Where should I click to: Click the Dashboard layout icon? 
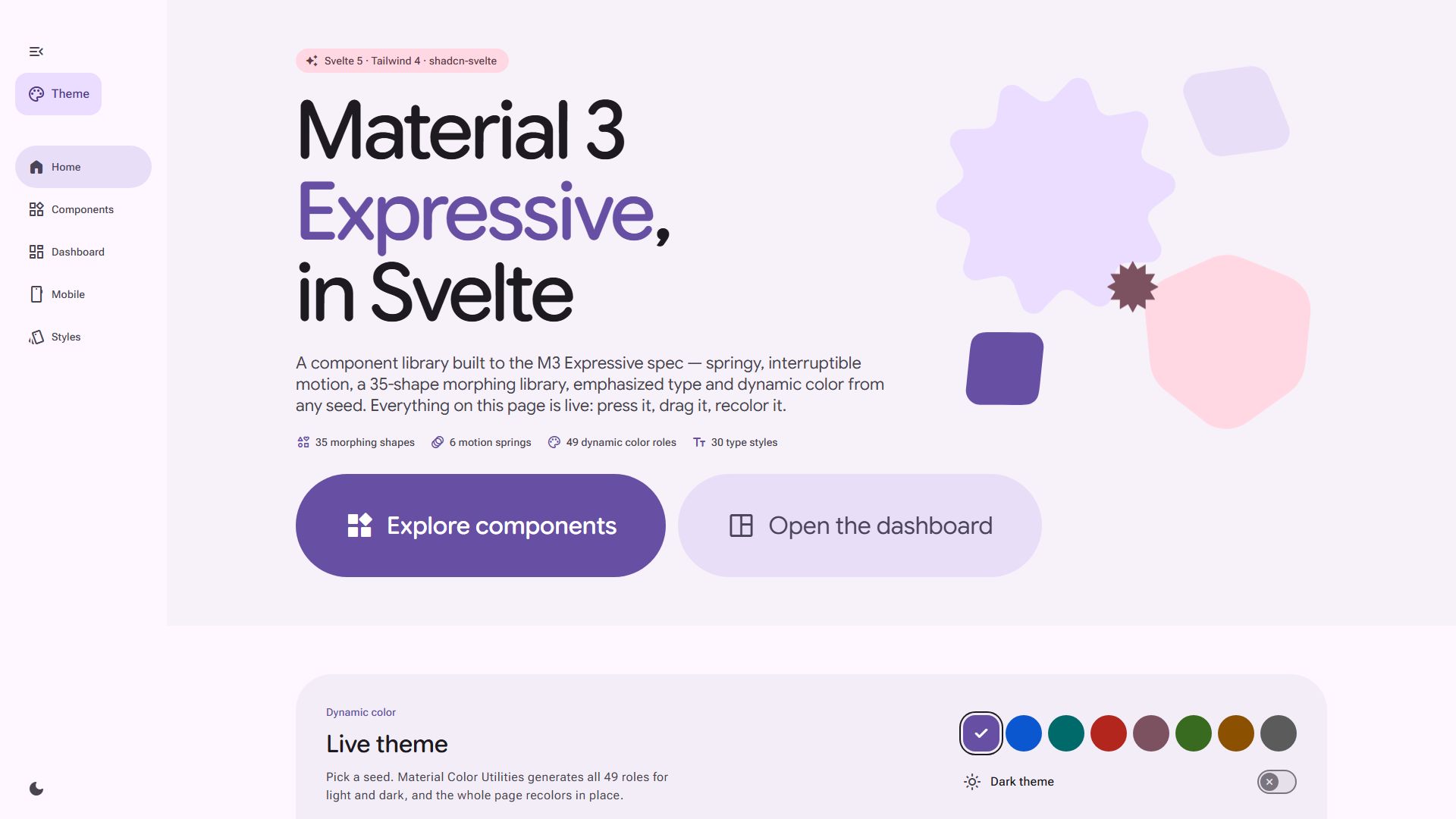(x=36, y=252)
